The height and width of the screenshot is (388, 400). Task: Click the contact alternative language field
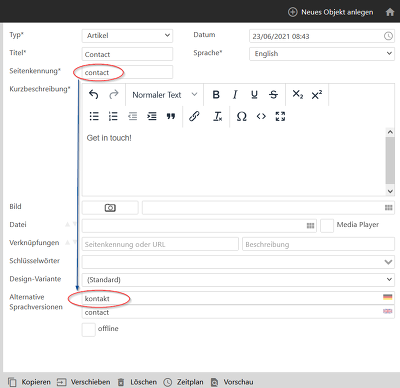click(x=238, y=312)
